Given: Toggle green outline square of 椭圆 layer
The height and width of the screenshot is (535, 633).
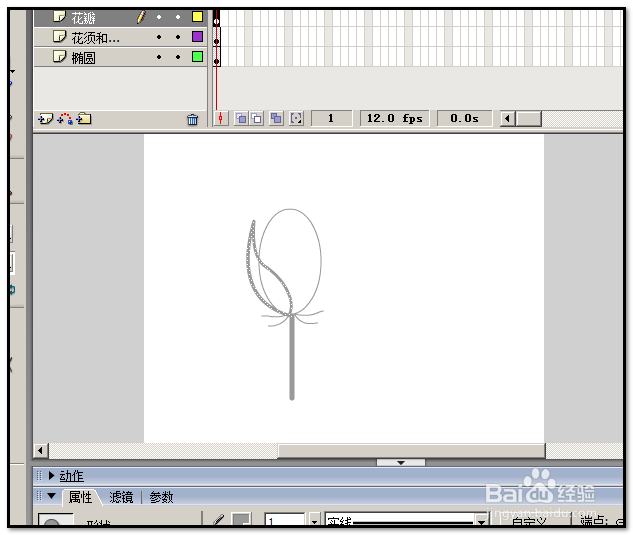Looking at the screenshot, I should [x=197, y=57].
